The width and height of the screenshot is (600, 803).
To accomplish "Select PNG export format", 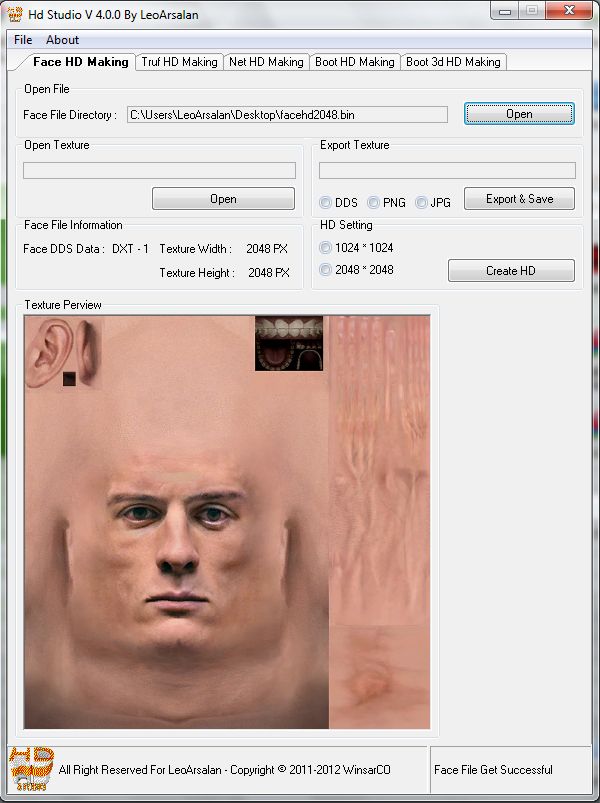I will click(374, 202).
